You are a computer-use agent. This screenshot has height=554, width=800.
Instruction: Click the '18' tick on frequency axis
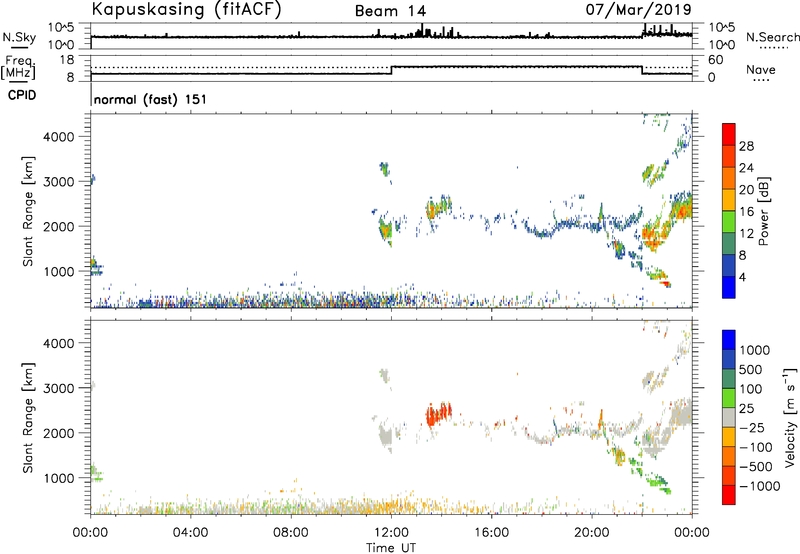click(x=67, y=60)
